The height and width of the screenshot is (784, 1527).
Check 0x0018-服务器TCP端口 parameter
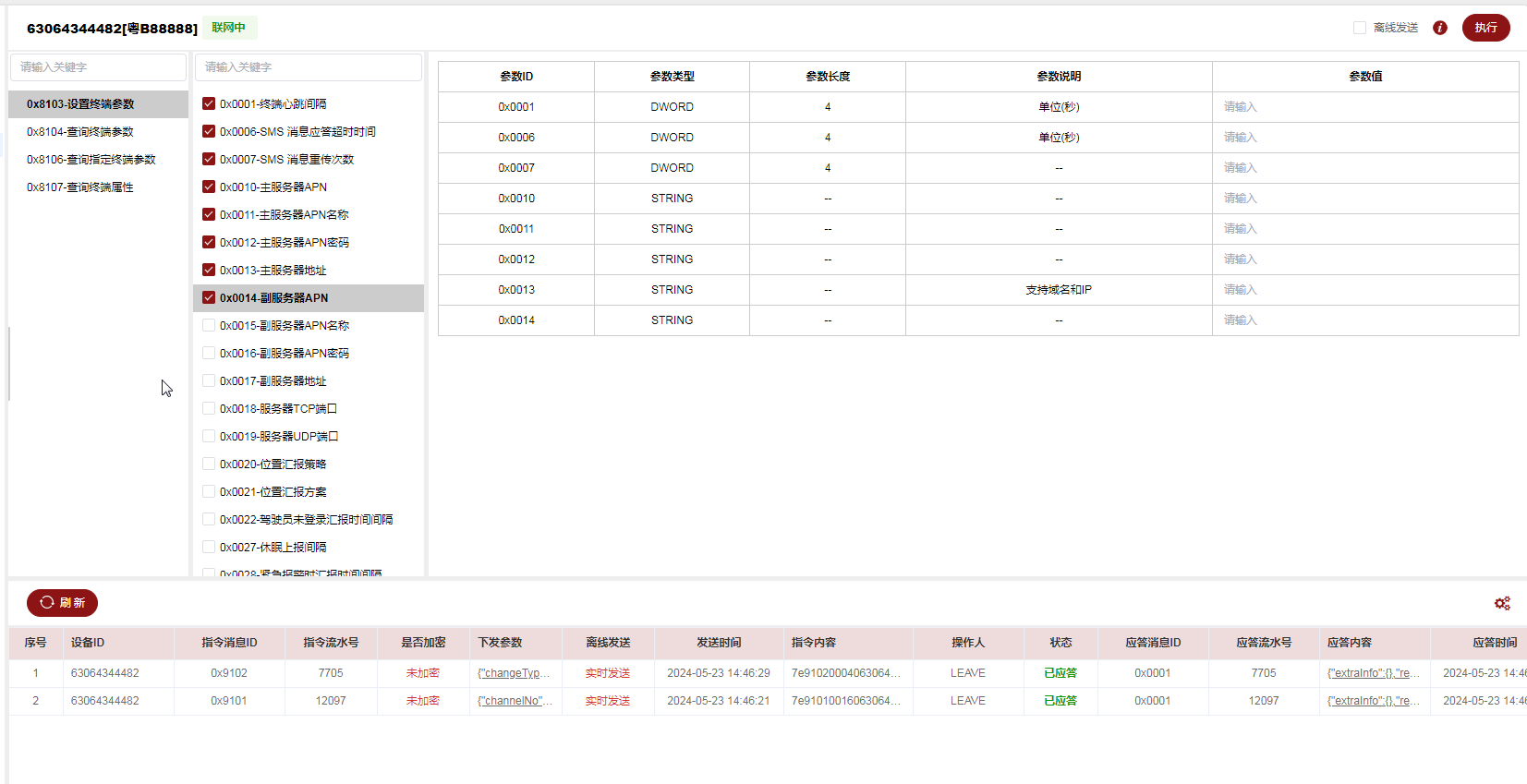tap(209, 409)
